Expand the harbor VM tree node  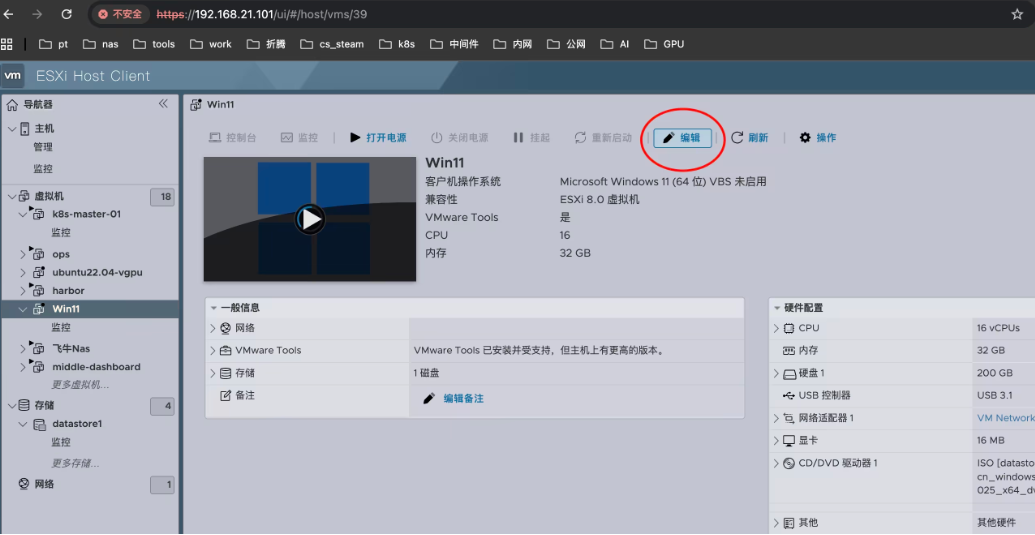pyautogui.click(x=23, y=290)
